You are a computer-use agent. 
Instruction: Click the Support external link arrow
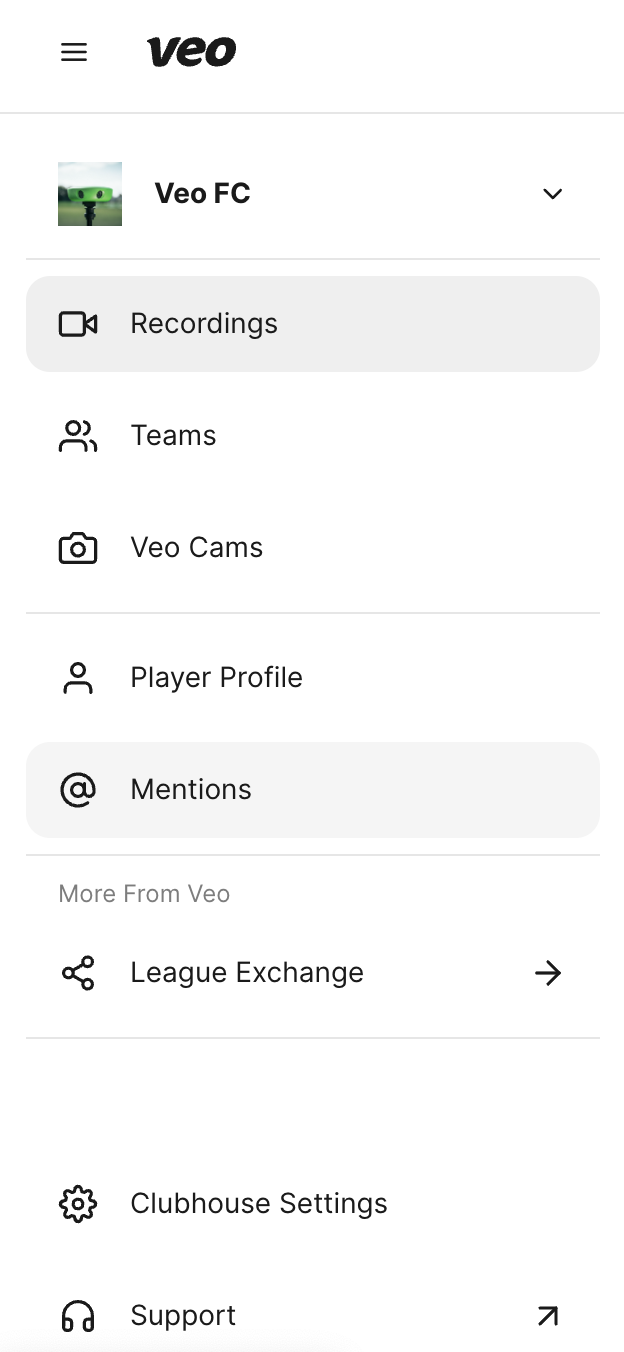click(548, 1316)
